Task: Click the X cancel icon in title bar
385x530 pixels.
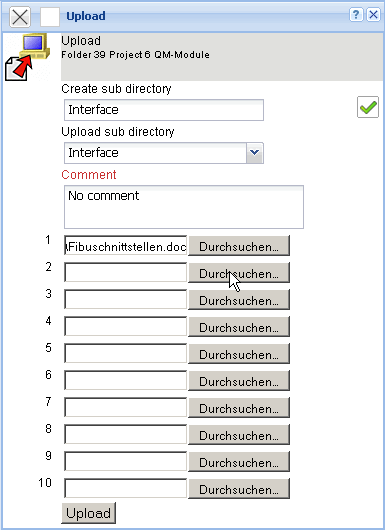Action: click(x=20, y=17)
